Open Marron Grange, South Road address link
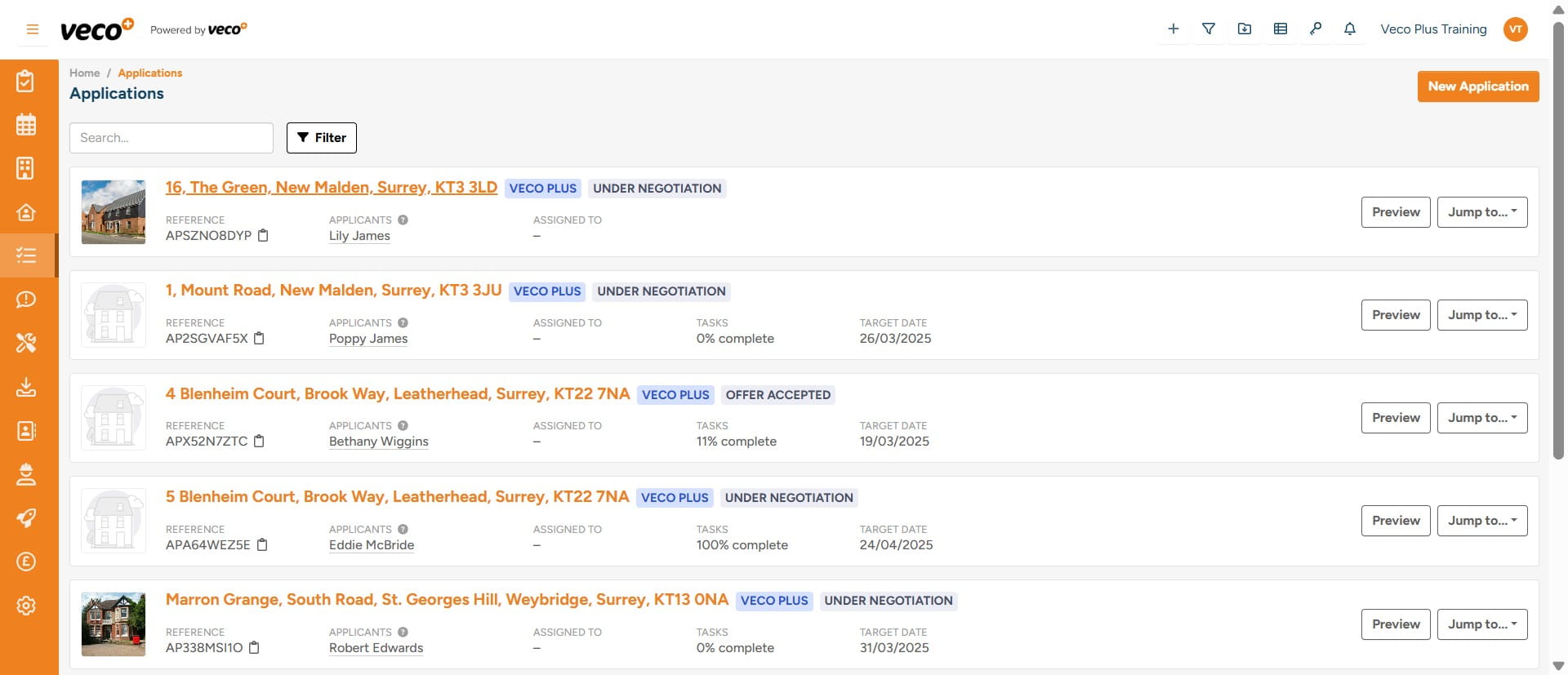 [x=447, y=600]
